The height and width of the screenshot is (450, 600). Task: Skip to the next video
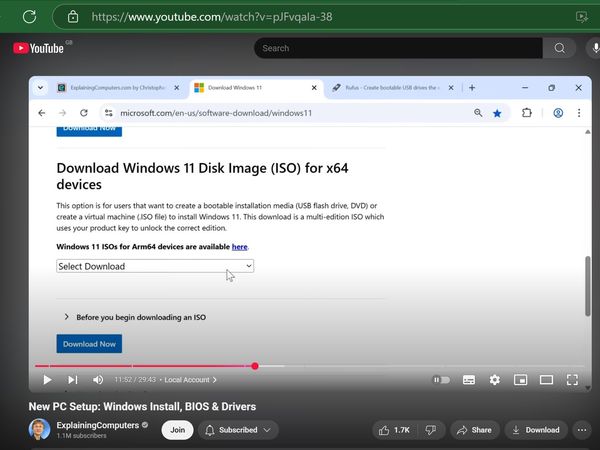(72, 380)
